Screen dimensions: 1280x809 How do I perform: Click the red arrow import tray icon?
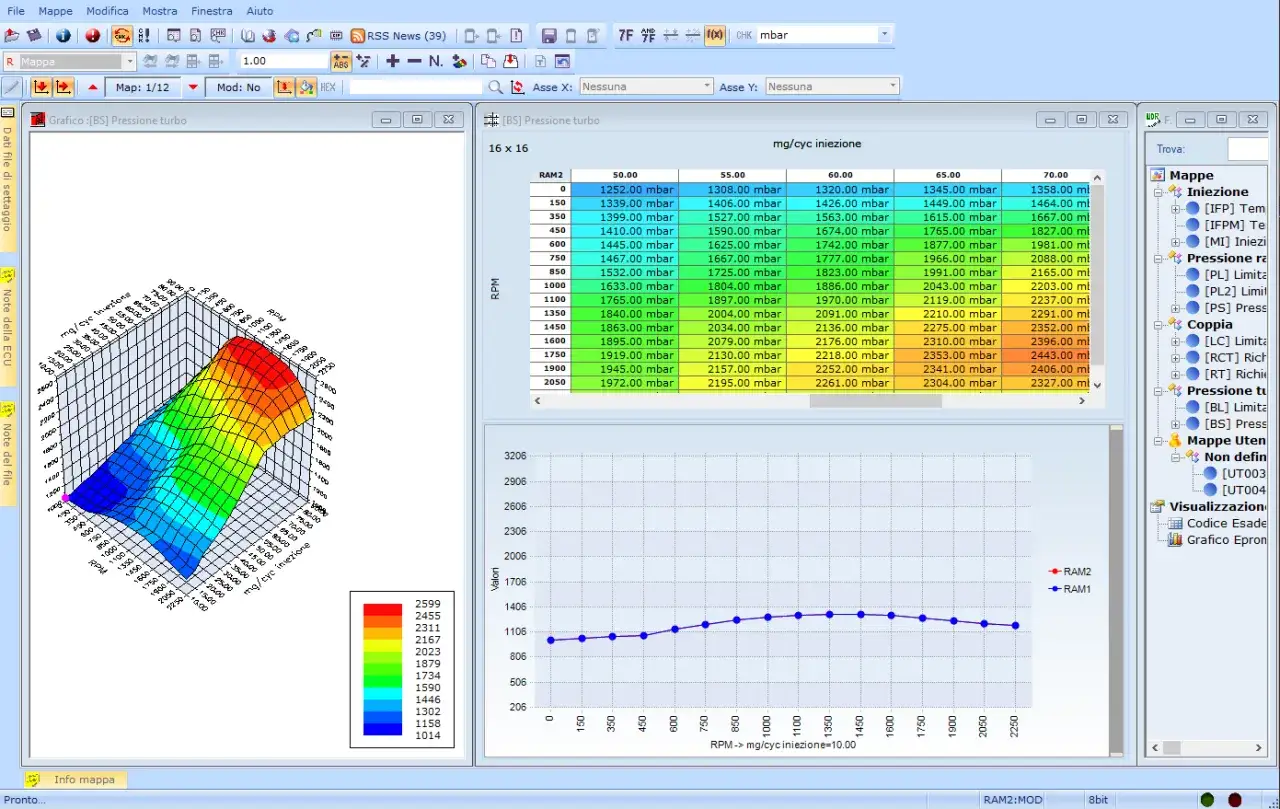(x=511, y=61)
